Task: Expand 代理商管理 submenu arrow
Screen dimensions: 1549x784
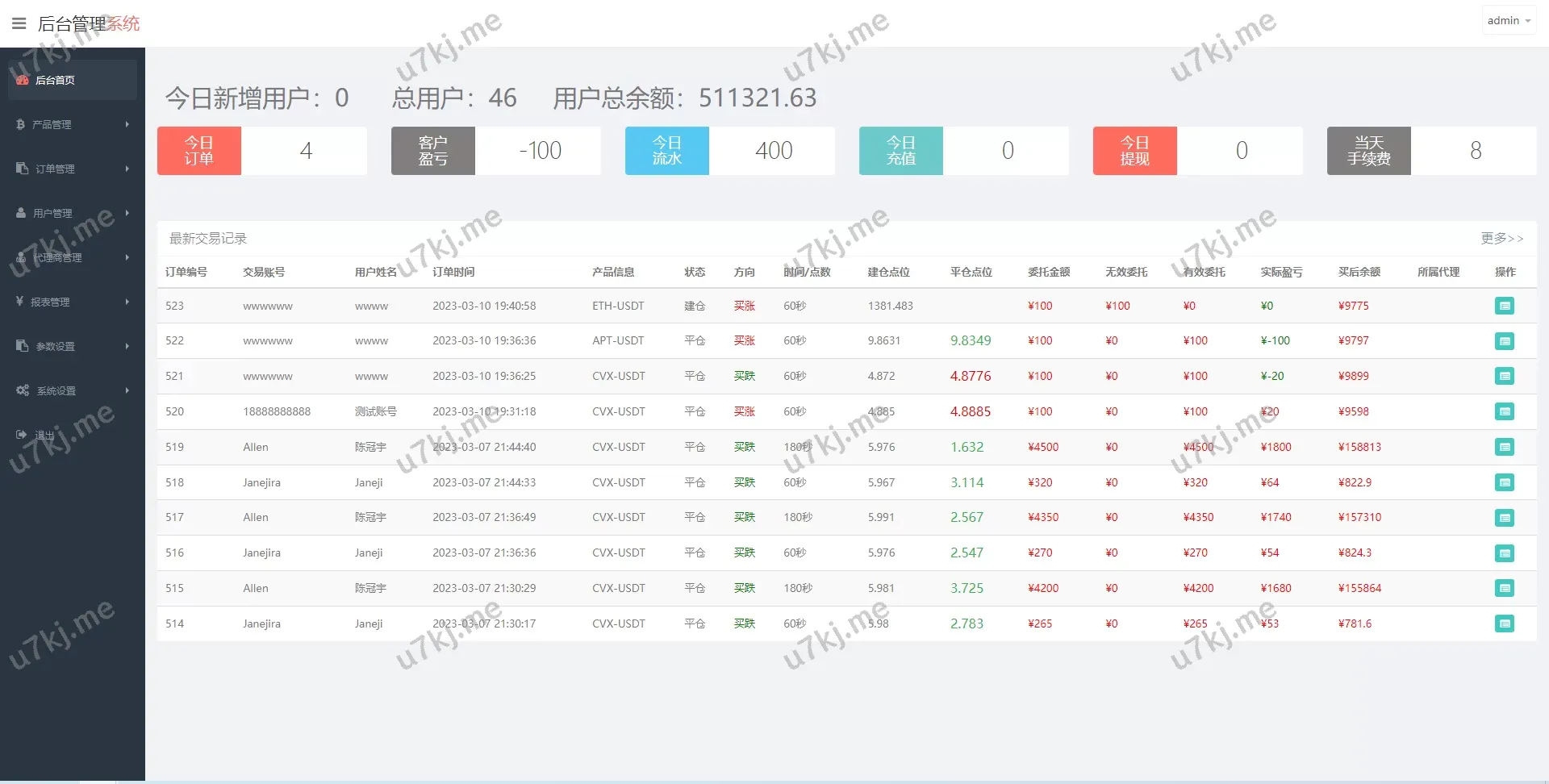Action: tap(127, 257)
